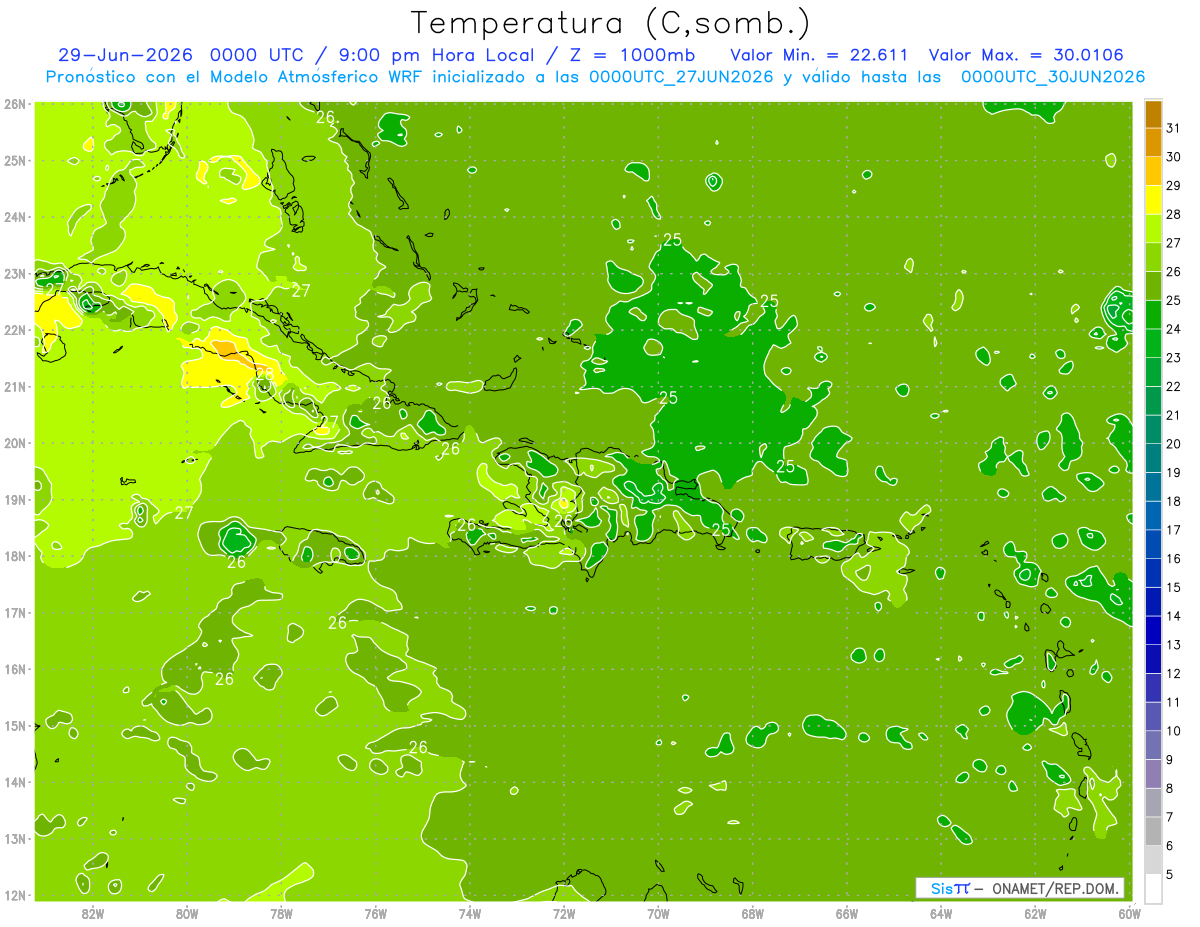Click the "20" label on the colorbar
The image size is (1200, 927).
(1174, 443)
